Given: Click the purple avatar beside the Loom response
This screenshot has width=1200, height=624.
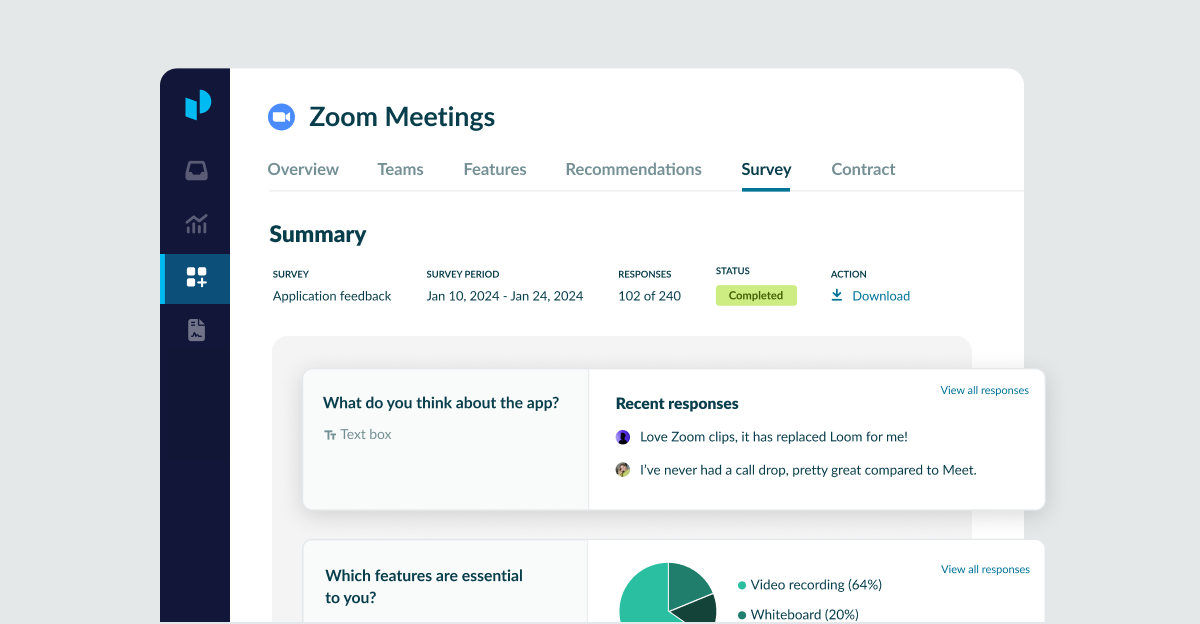Looking at the screenshot, I should (623, 437).
